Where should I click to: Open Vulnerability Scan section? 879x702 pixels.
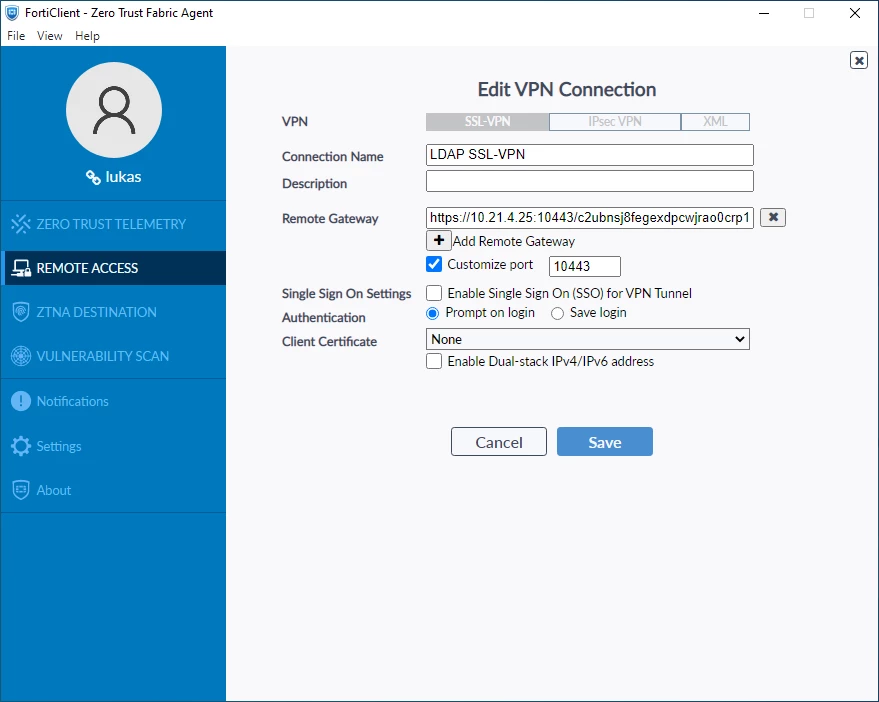[x=113, y=356]
